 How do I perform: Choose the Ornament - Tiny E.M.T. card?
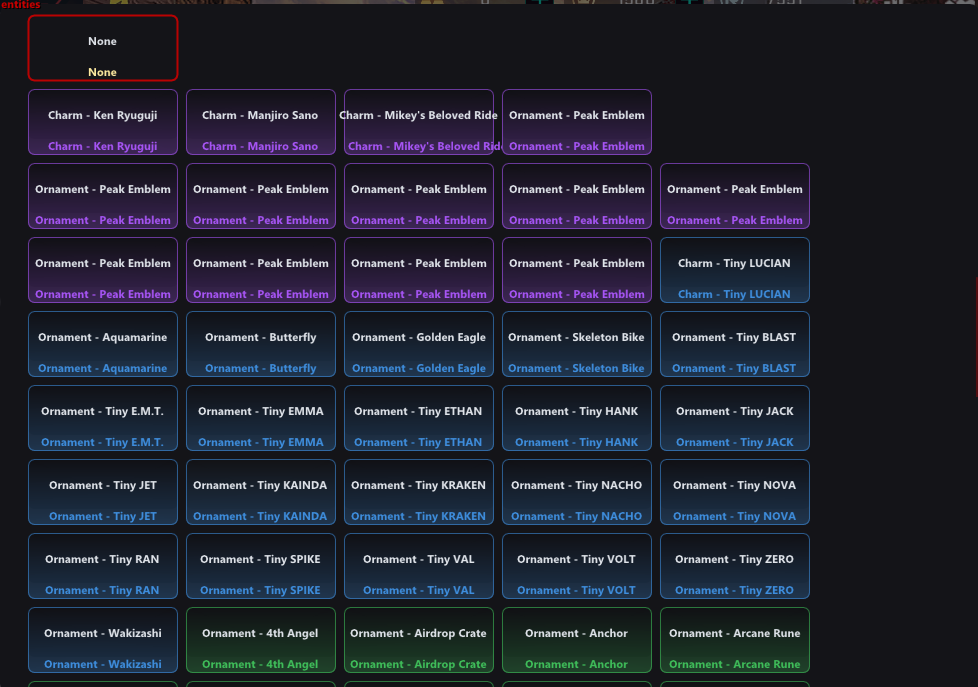coord(103,418)
